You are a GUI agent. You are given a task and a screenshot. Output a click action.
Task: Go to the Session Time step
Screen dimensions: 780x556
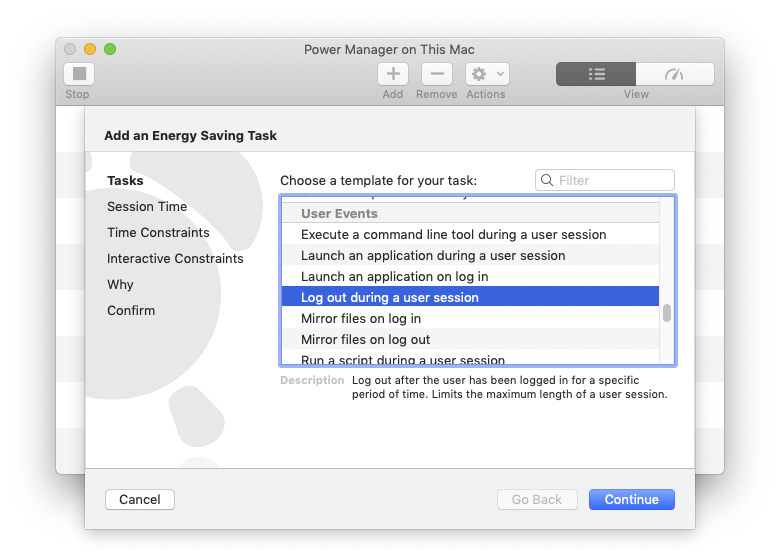[x=147, y=206]
